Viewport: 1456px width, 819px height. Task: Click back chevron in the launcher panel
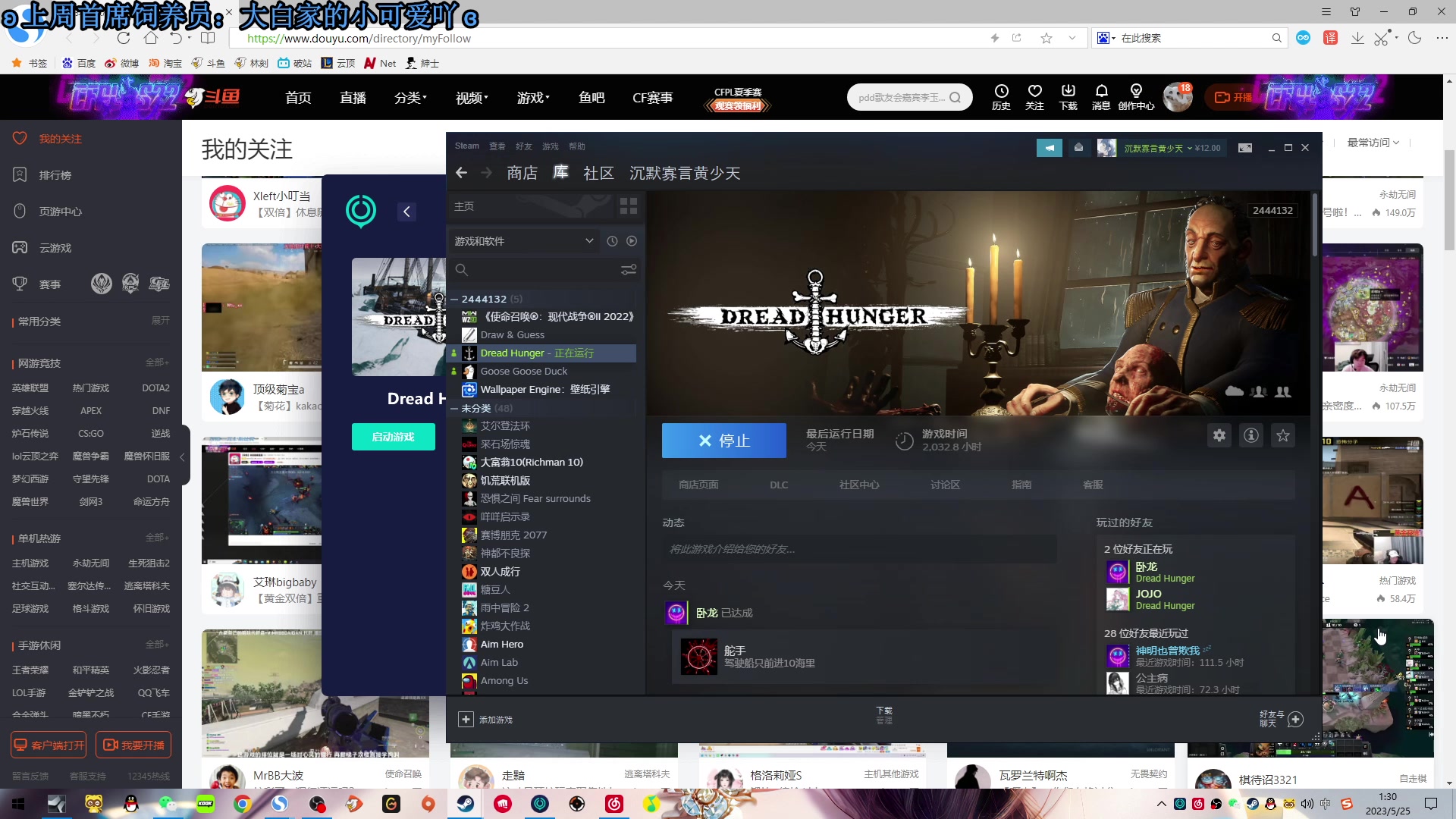(406, 212)
